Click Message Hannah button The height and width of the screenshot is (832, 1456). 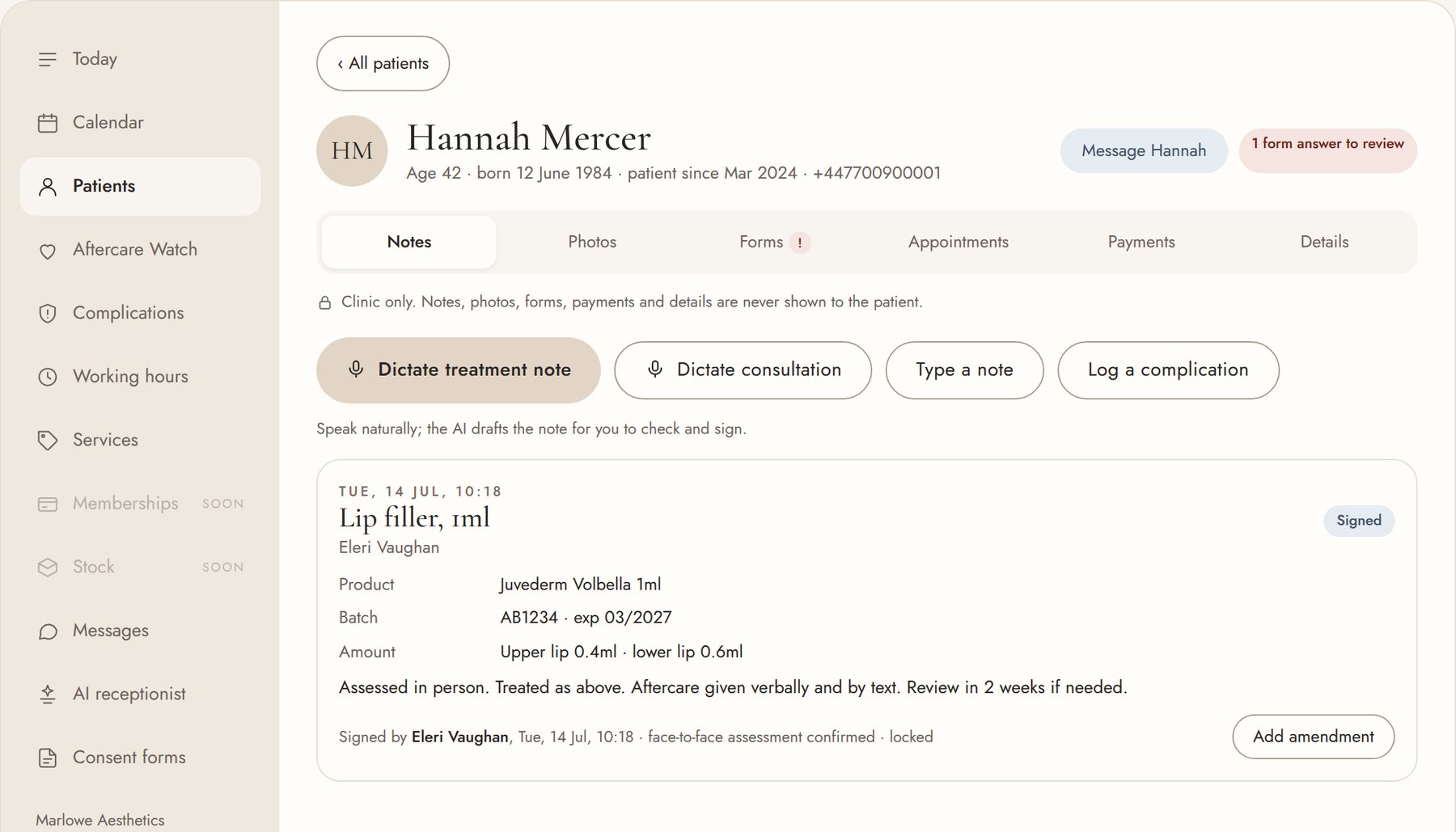pos(1144,151)
